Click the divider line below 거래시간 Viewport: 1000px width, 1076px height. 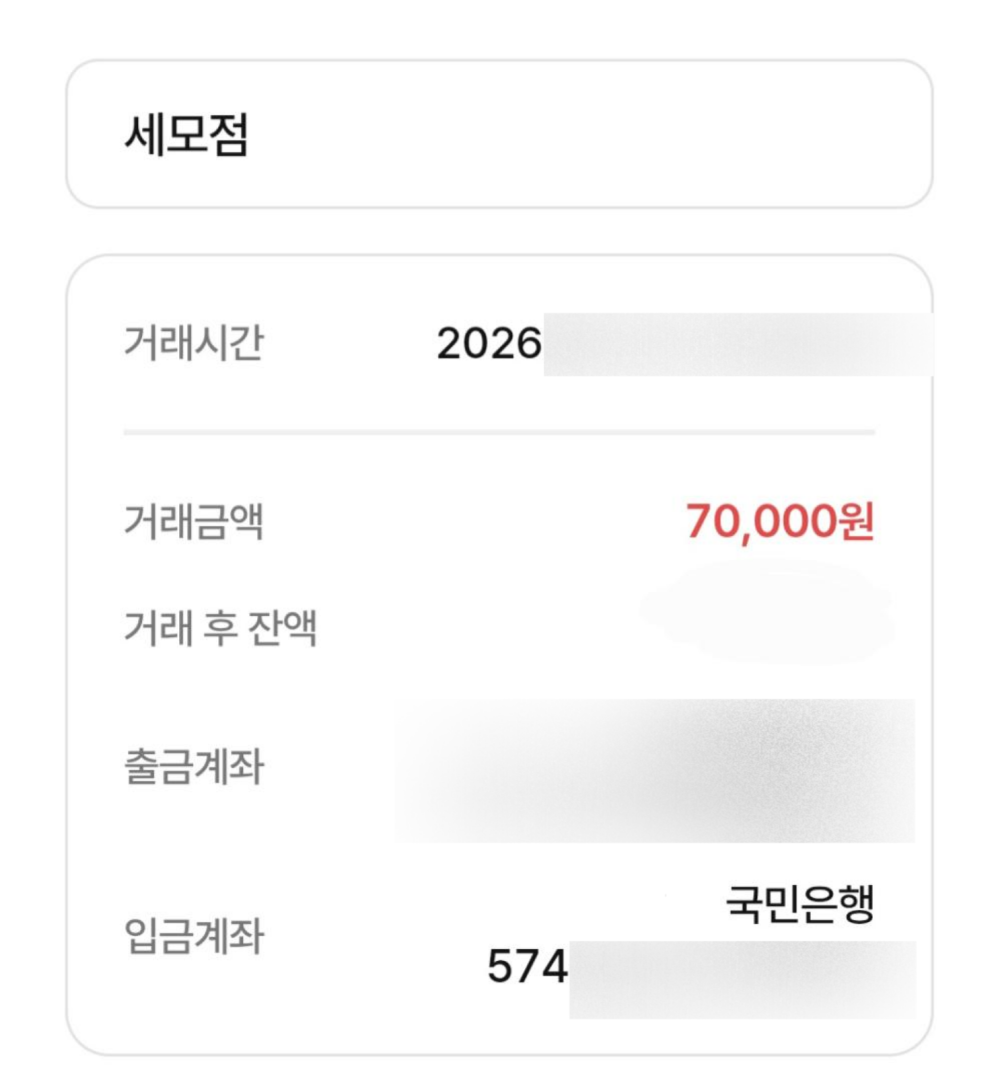click(x=498, y=433)
